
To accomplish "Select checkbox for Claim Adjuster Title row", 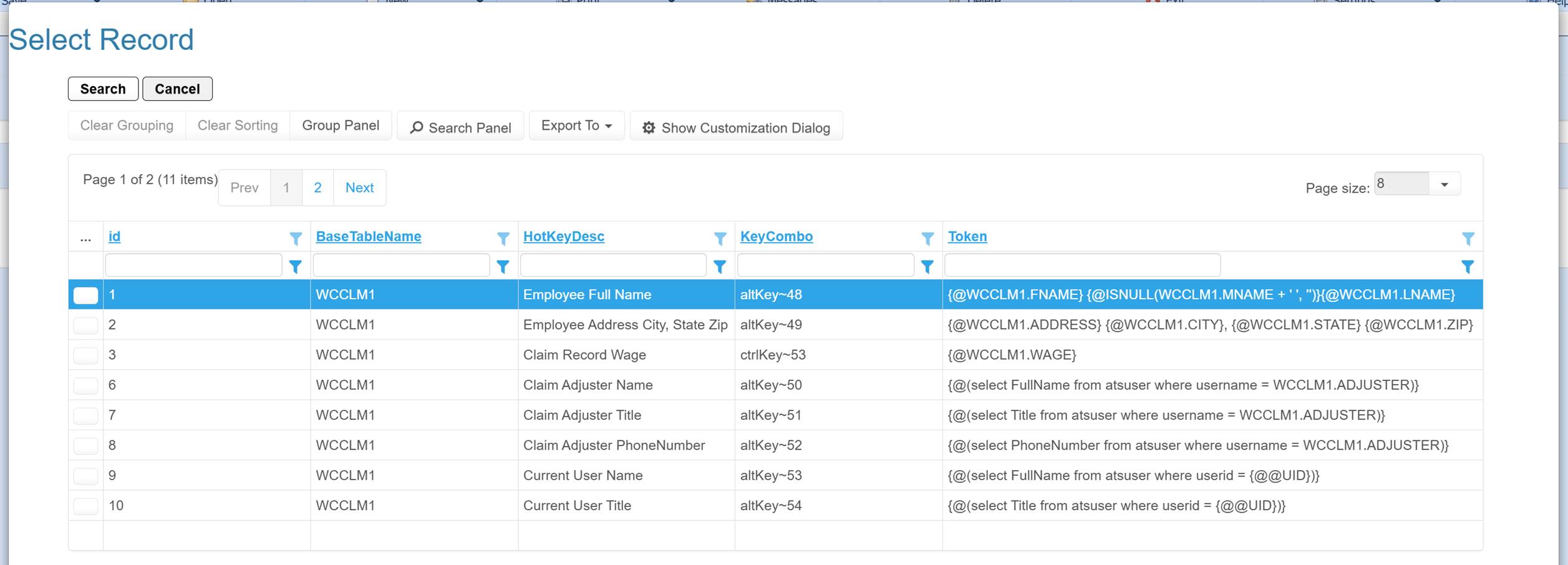I will point(85,416).
